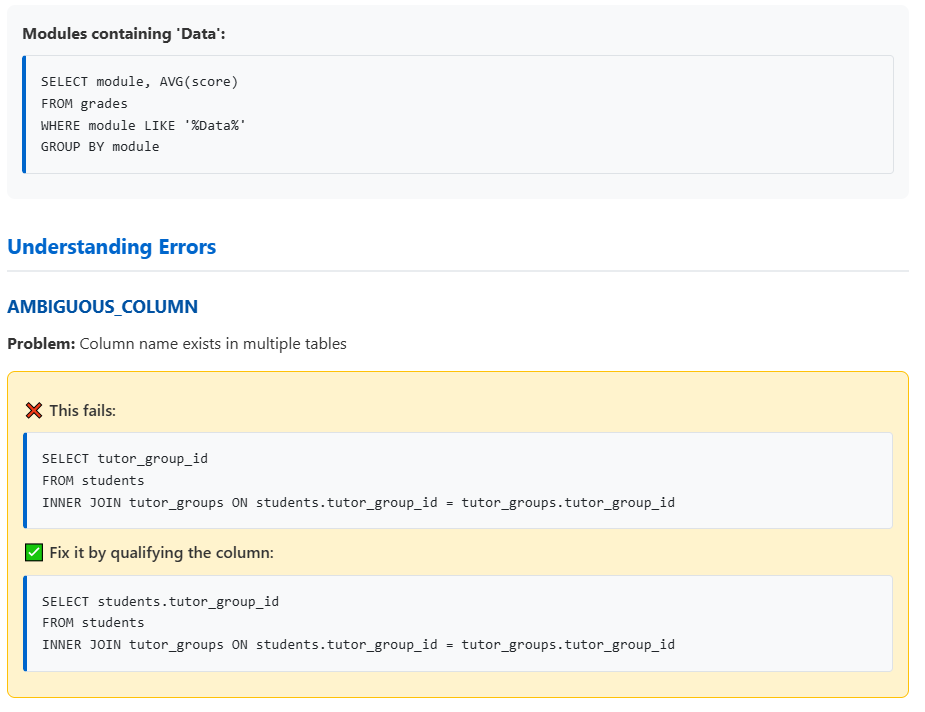Click the 'GROUP BY module' code line
The width and height of the screenshot is (925, 712).
point(100,146)
